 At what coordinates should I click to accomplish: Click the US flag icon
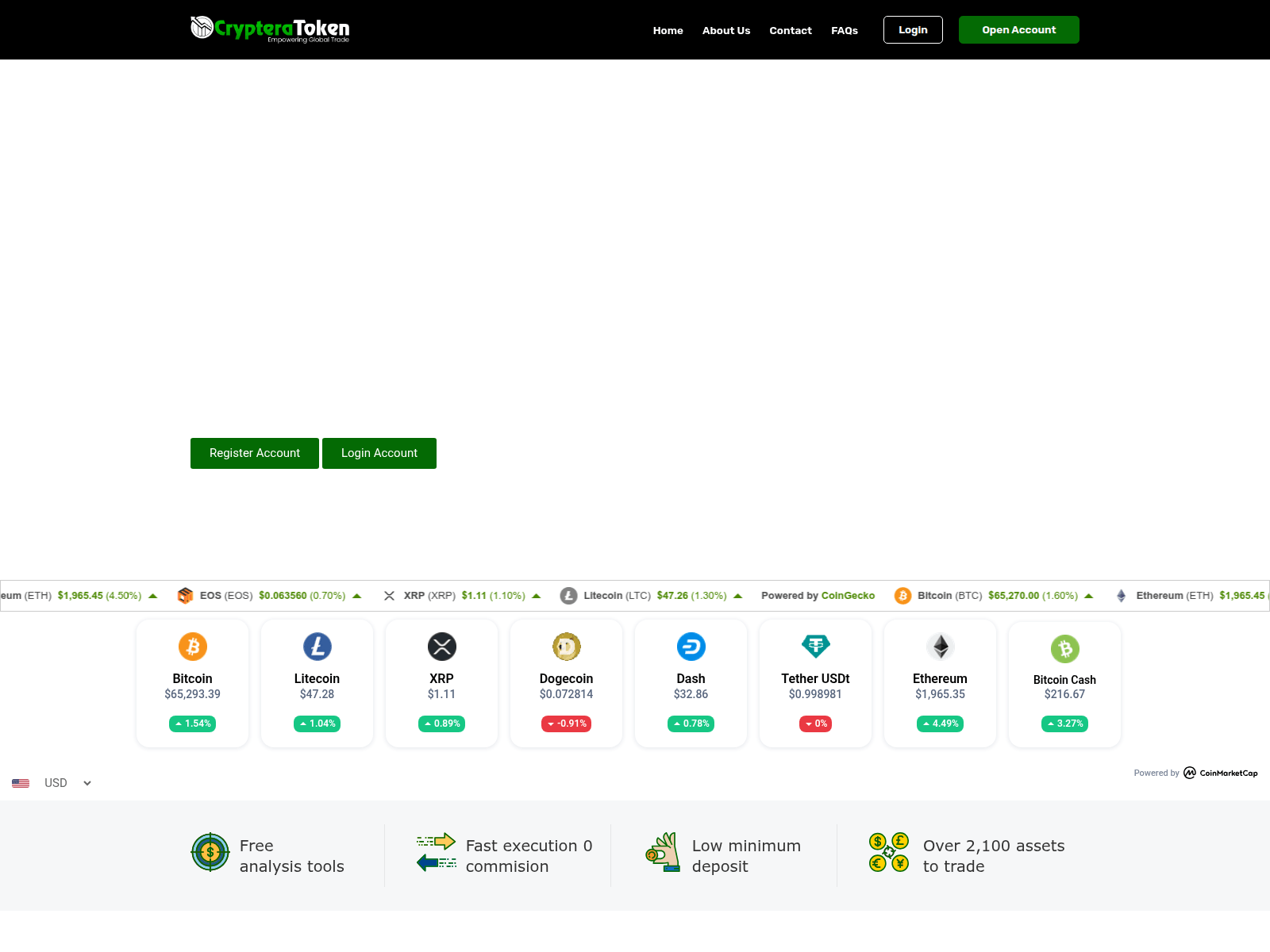click(x=21, y=783)
